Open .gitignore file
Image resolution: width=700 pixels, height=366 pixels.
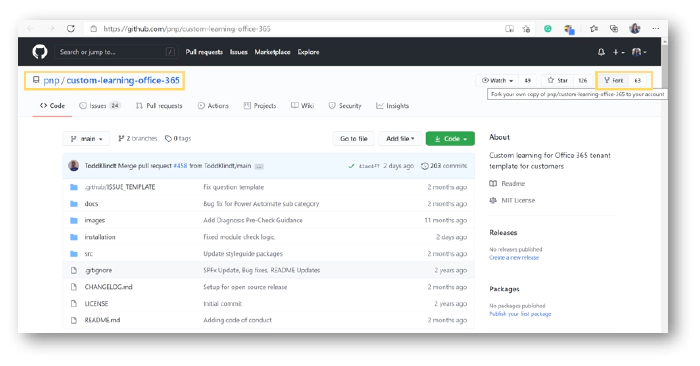click(x=98, y=270)
